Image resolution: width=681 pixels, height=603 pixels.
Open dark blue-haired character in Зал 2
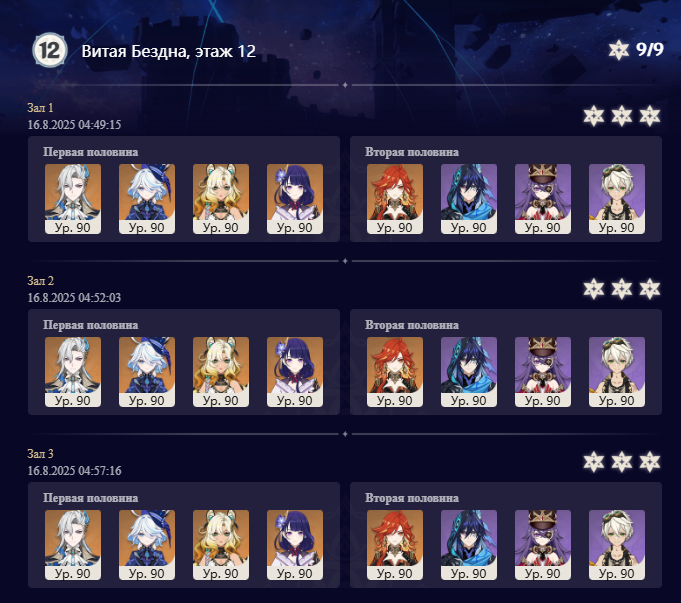tap(469, 372)
